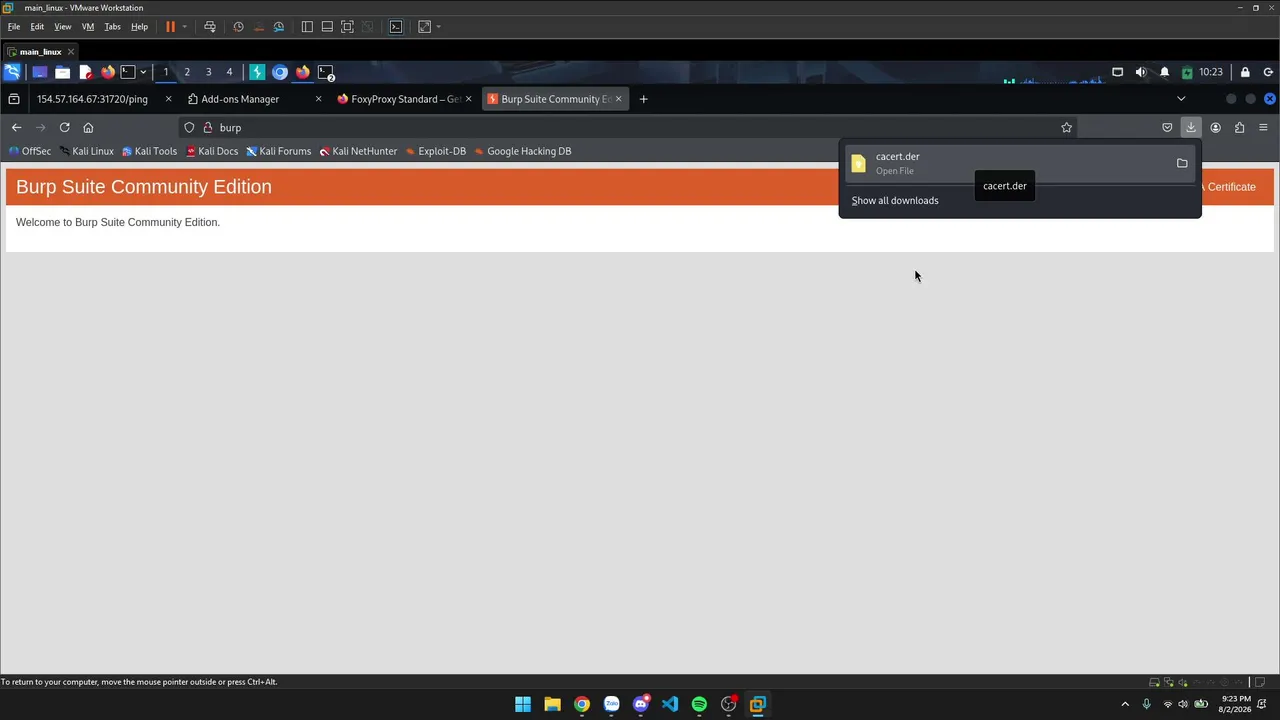Viewport: 1280px width, 720px height.
Task: Expand the list all tabs chevron
Action: pos(1181,99)
